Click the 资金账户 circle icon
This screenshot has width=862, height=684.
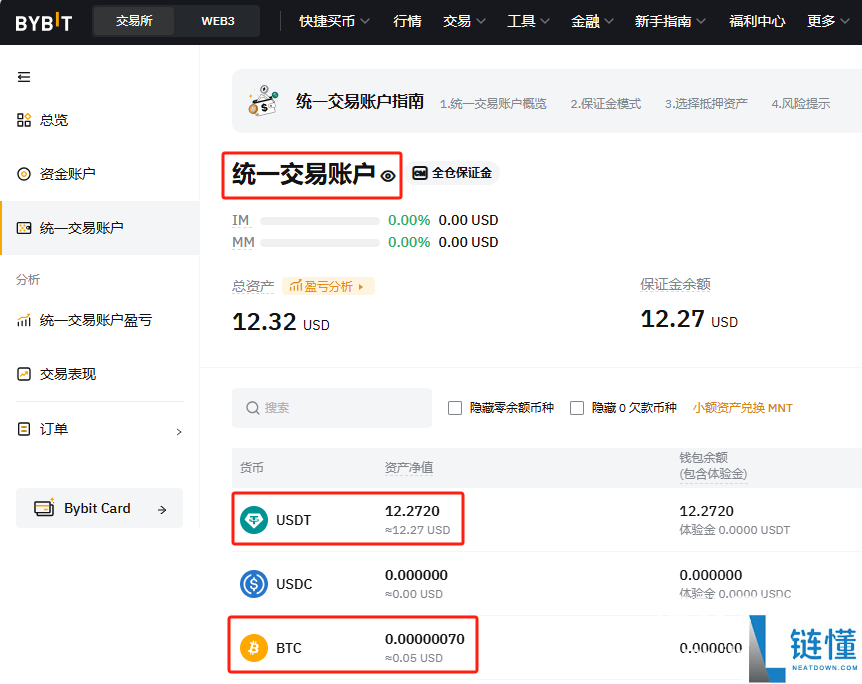pos(24,174)
